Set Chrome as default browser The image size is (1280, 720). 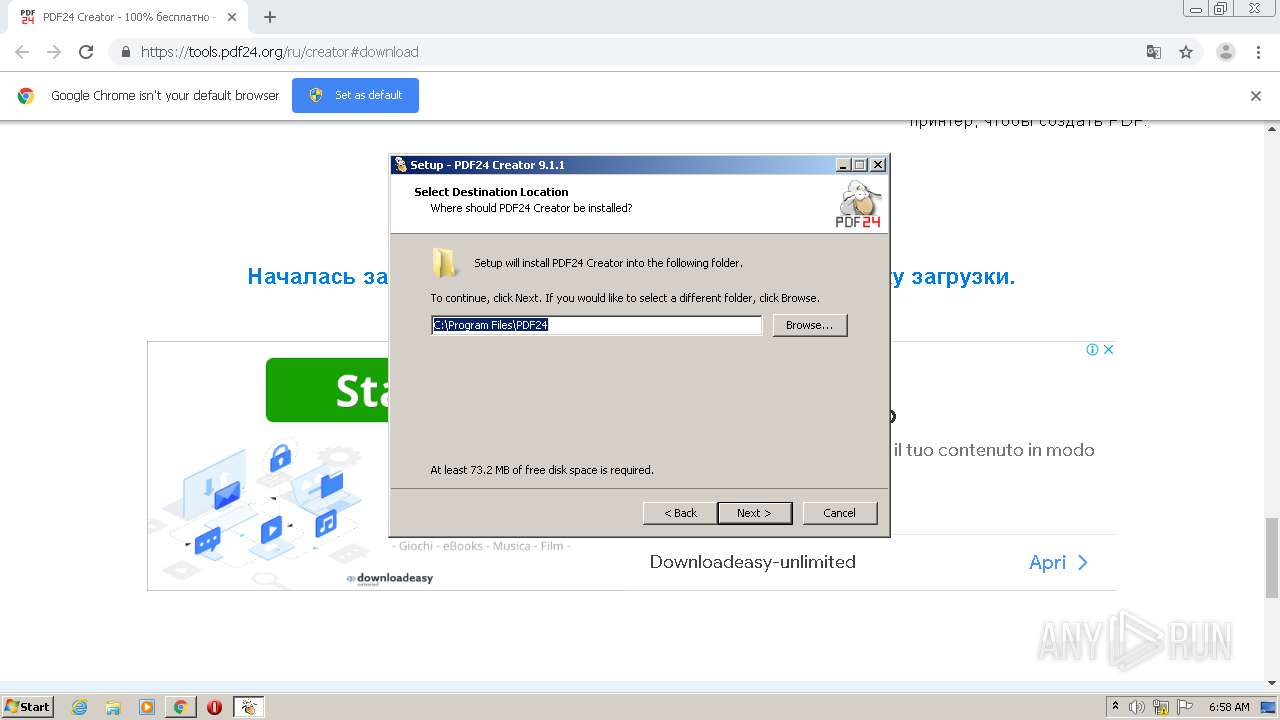[355, 95]
